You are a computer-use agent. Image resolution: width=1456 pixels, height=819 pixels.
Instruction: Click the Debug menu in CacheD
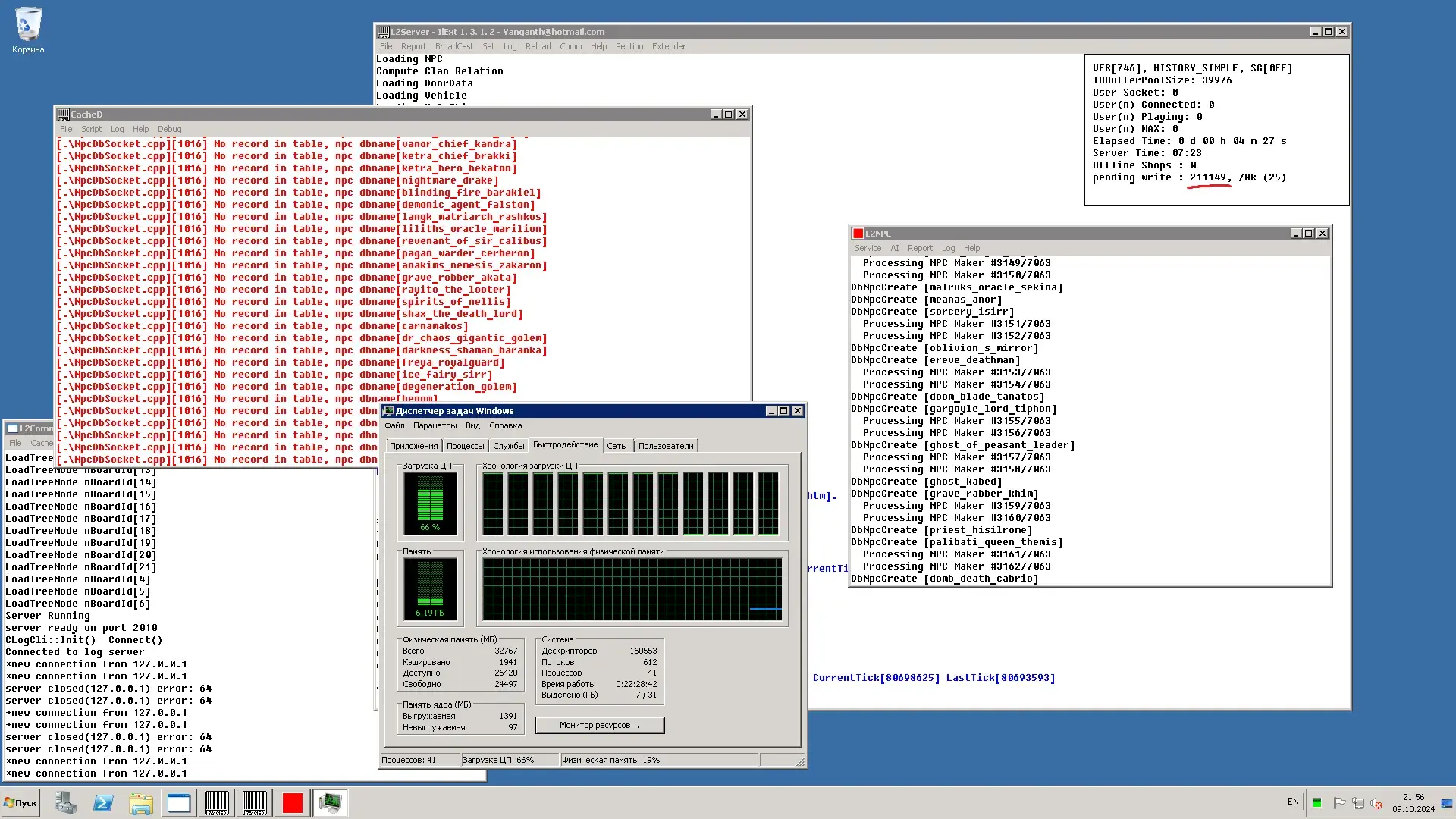(x=169, y=128)
